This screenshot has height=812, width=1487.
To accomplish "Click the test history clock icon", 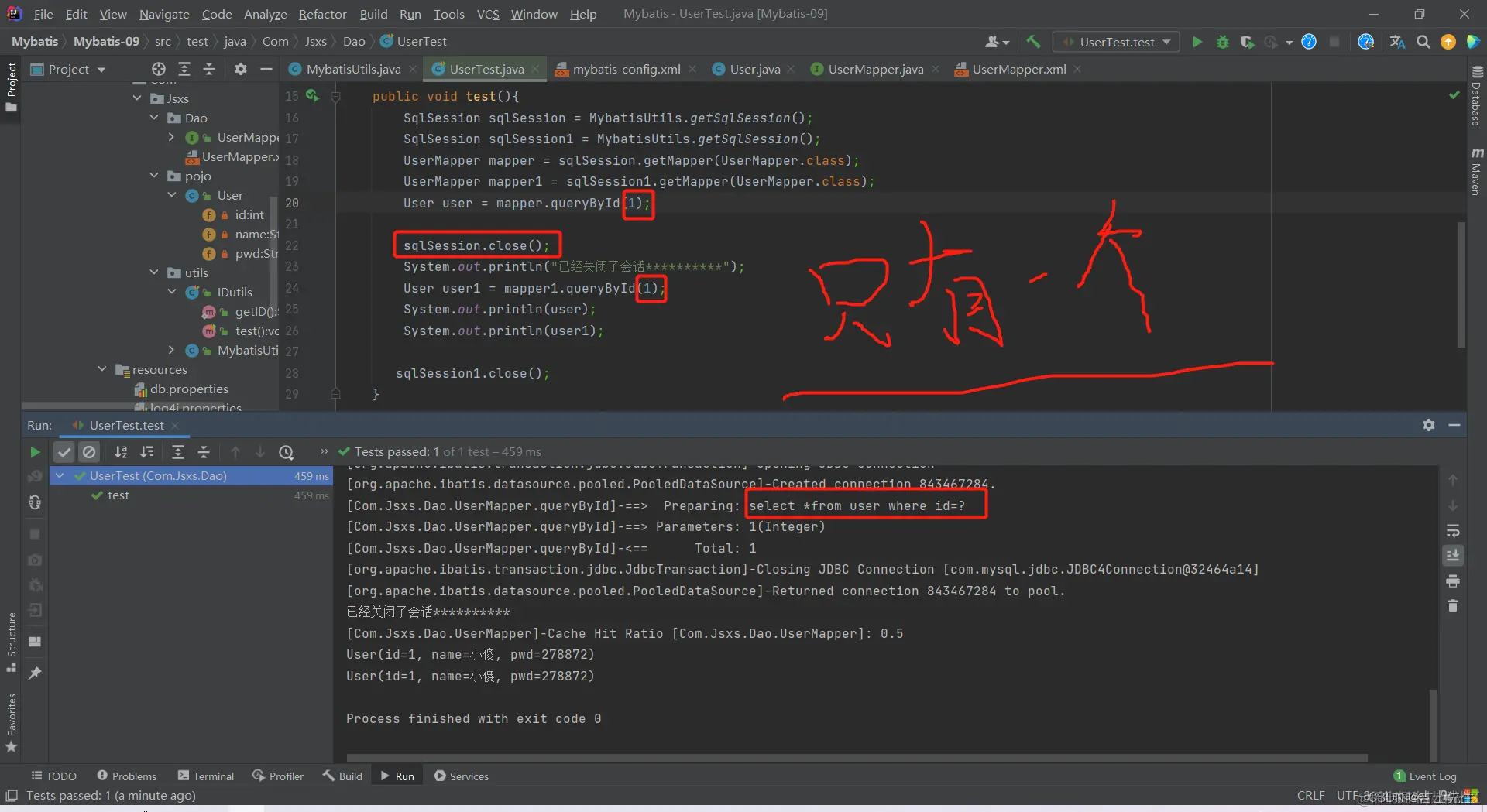I will coord(287,452).
